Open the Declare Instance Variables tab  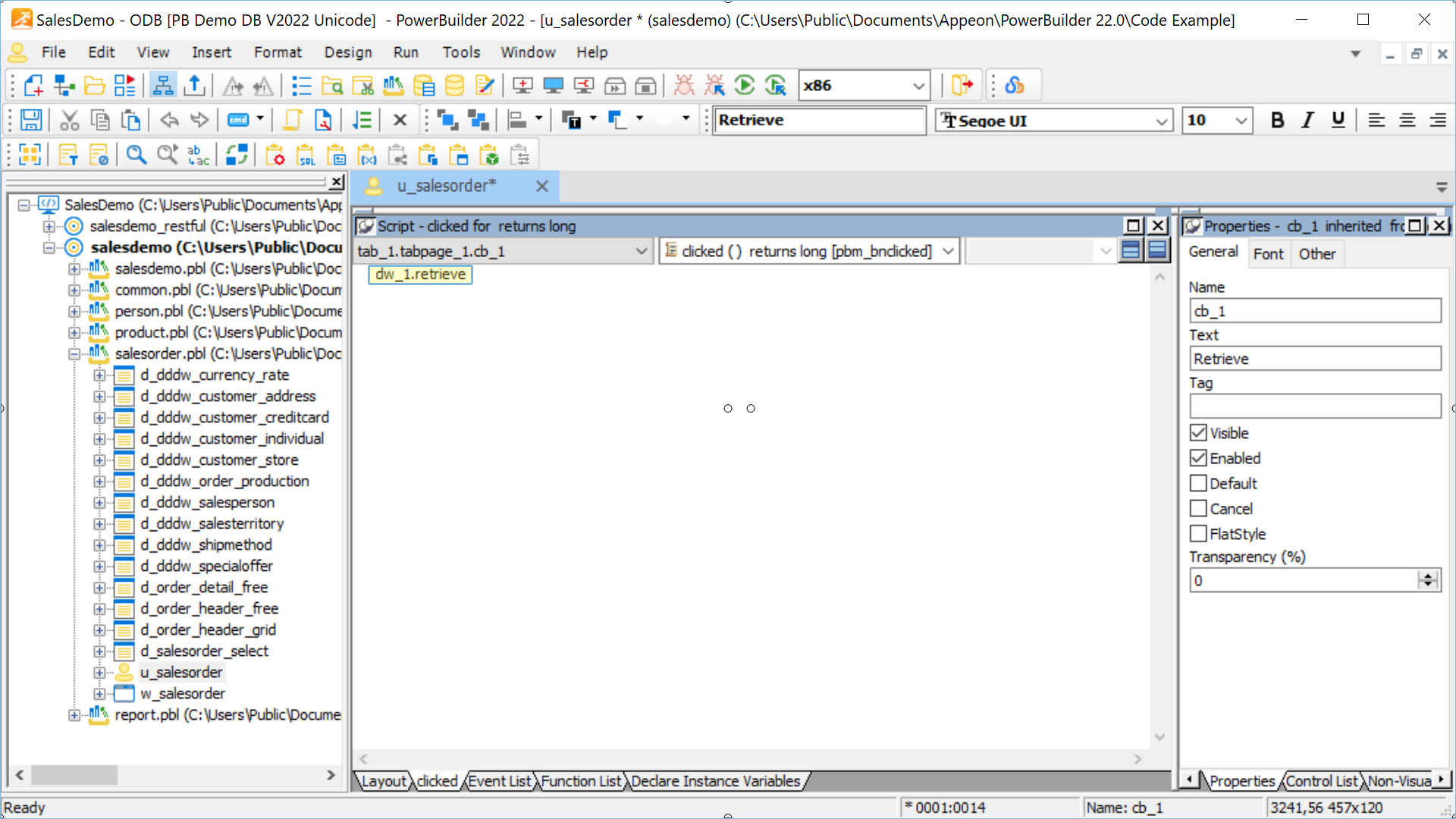(716, 781)
